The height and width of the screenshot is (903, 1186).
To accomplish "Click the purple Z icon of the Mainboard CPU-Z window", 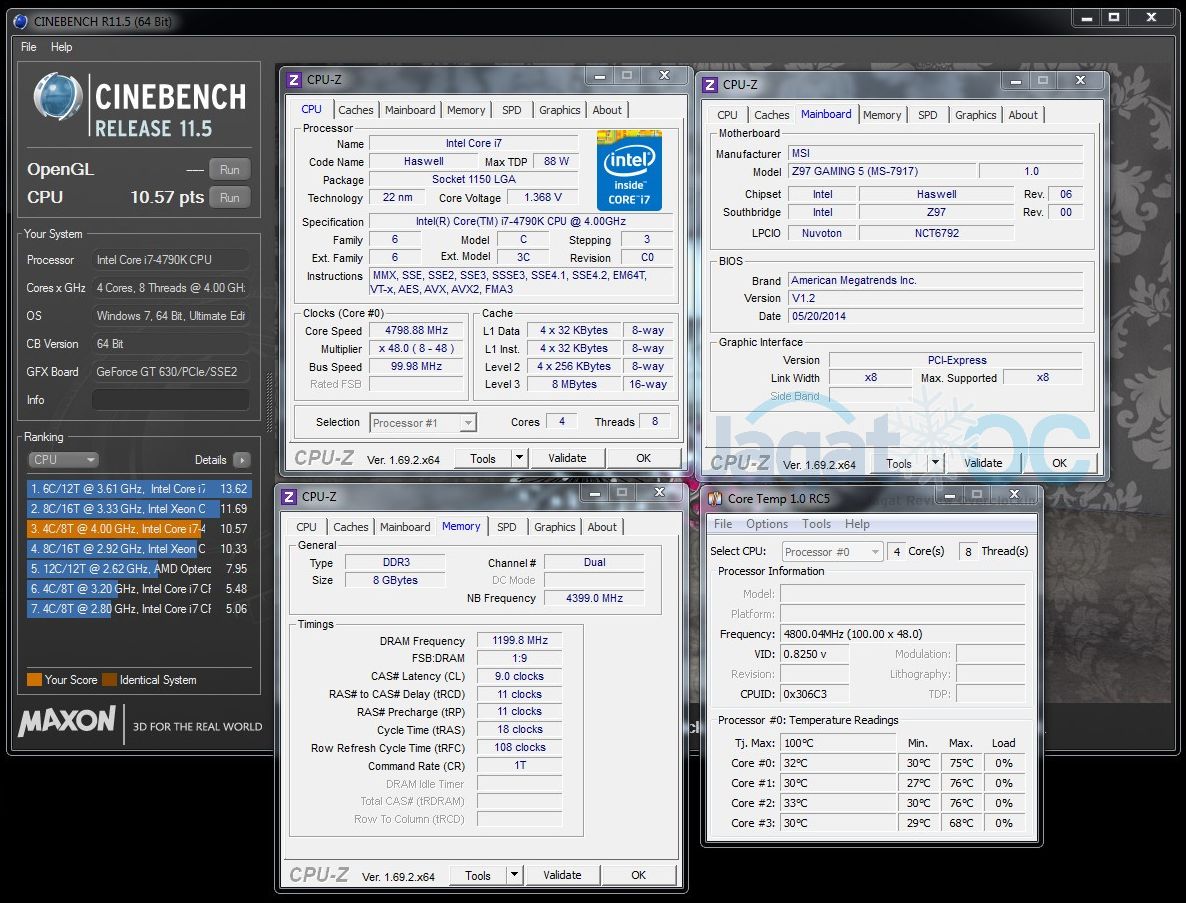I will [710, 85].
